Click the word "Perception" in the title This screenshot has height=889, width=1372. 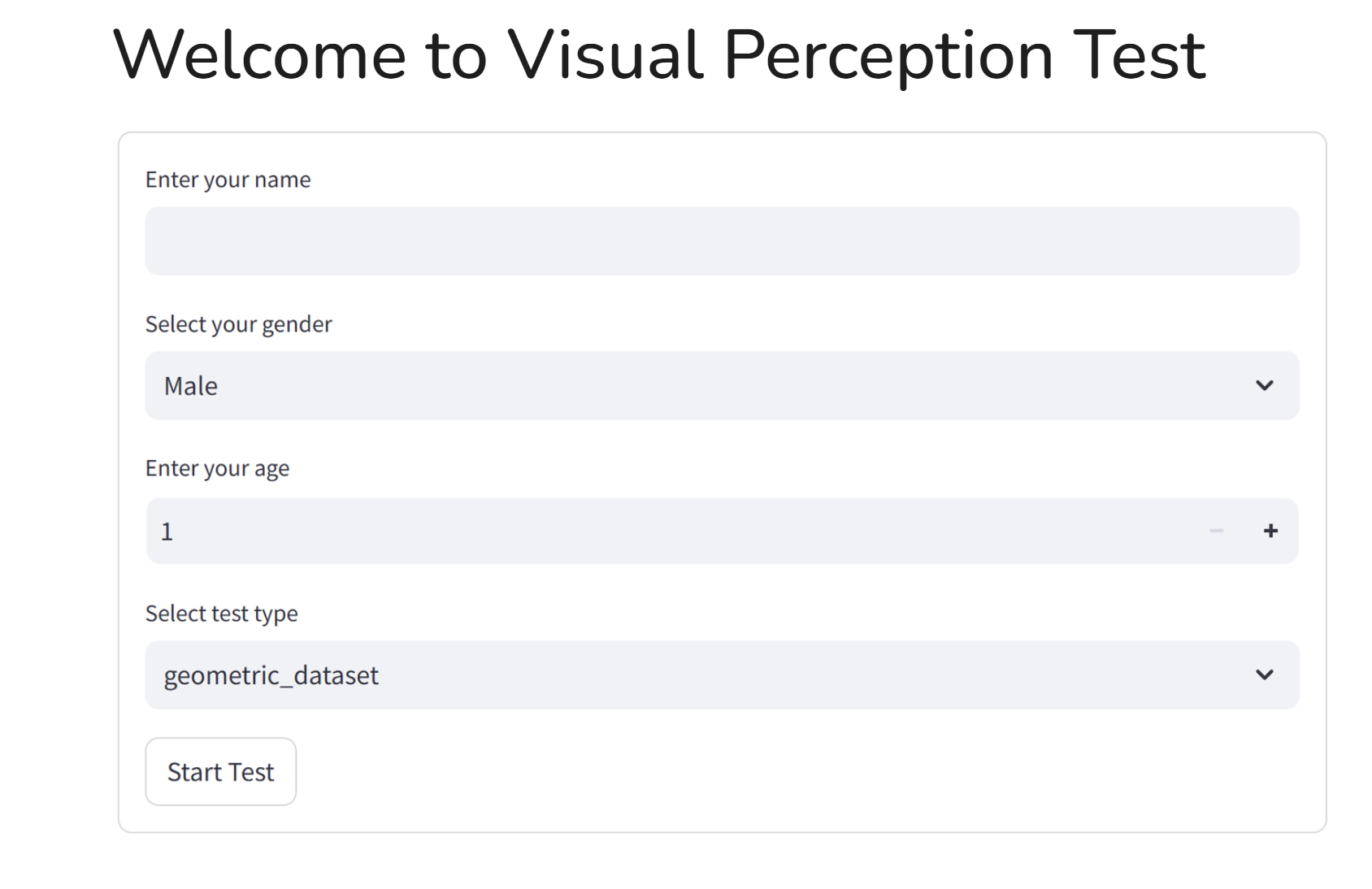(888, 55)
